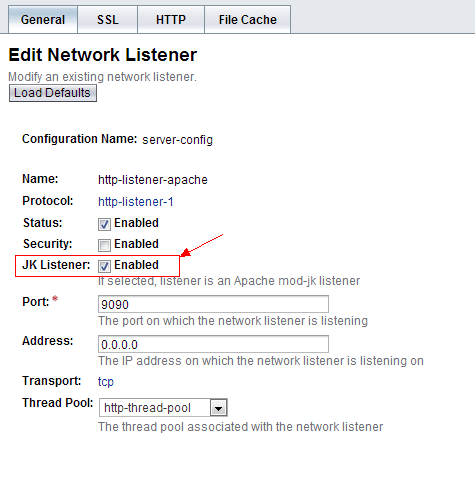This screenshot has height=481, width=475.
Task: Click the Address input field
Action: 213,344
